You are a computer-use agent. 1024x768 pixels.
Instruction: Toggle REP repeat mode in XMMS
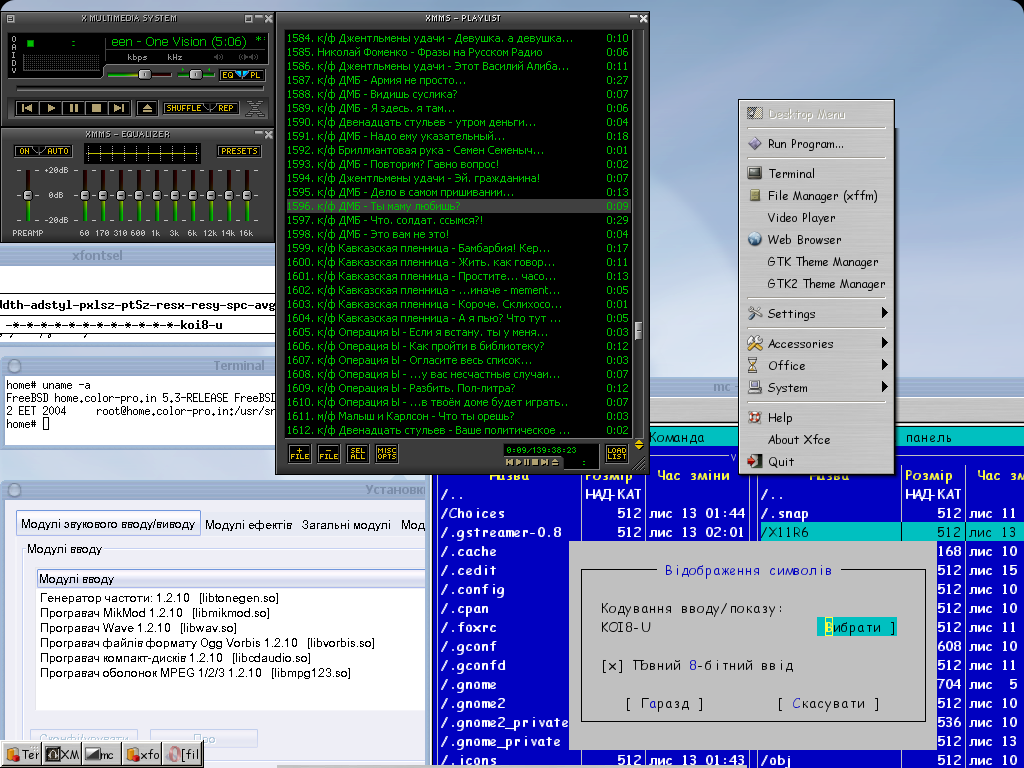[x=225, y=108]
